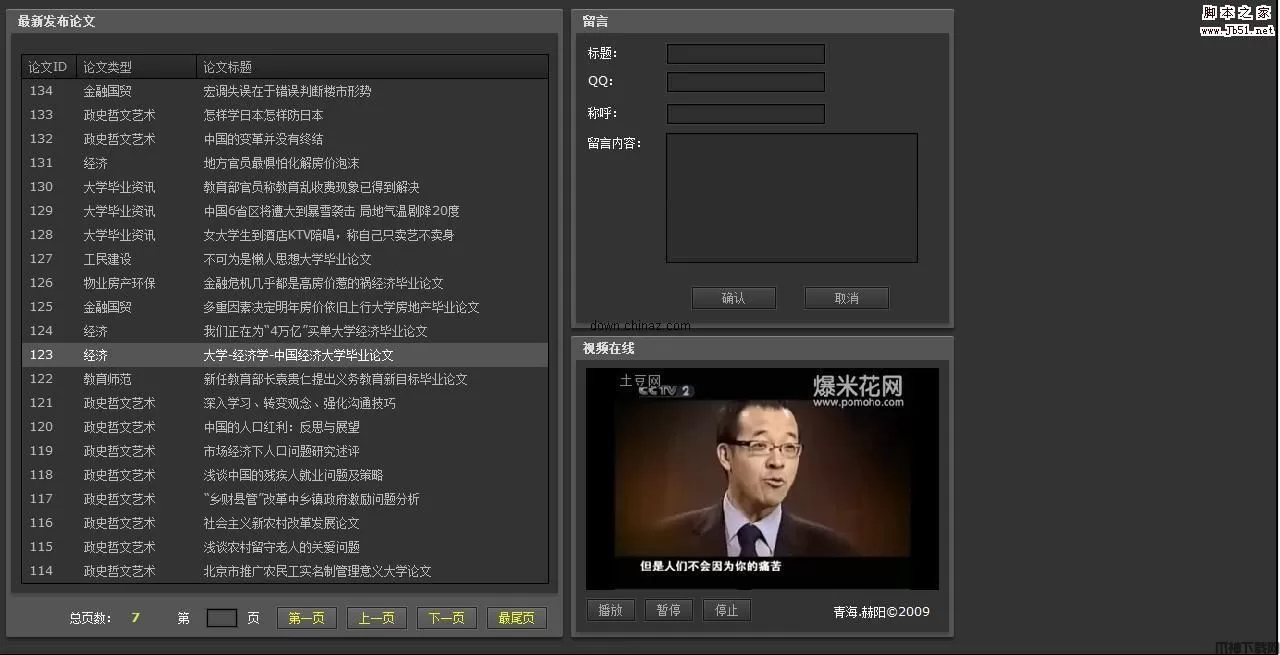Cancel the message by clicking 取消
Image resolution: width=1280 pixels, height=655 pixels.
click(x=846, y=297)
